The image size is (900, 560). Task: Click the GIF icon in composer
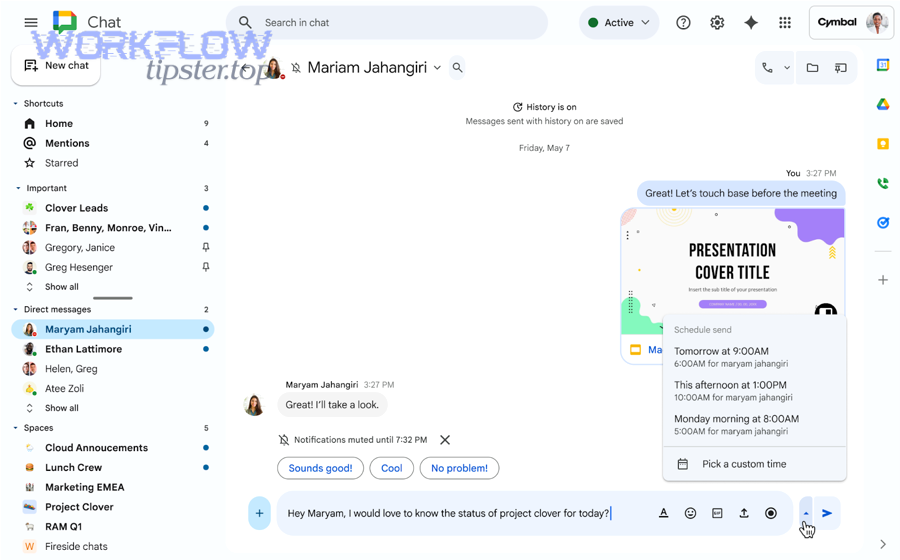(x=717, y=513)
